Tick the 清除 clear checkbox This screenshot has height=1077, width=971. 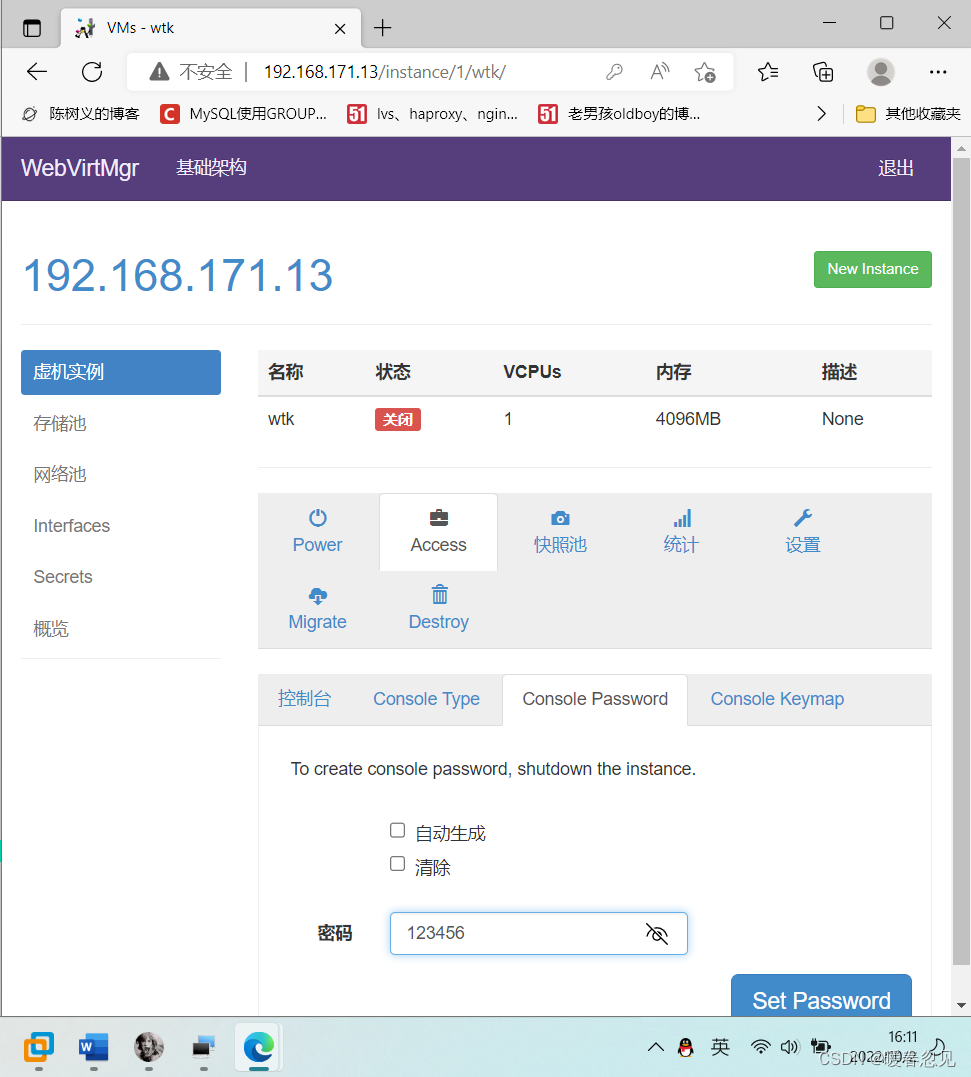pyautogui.click(x=397, y=863)
